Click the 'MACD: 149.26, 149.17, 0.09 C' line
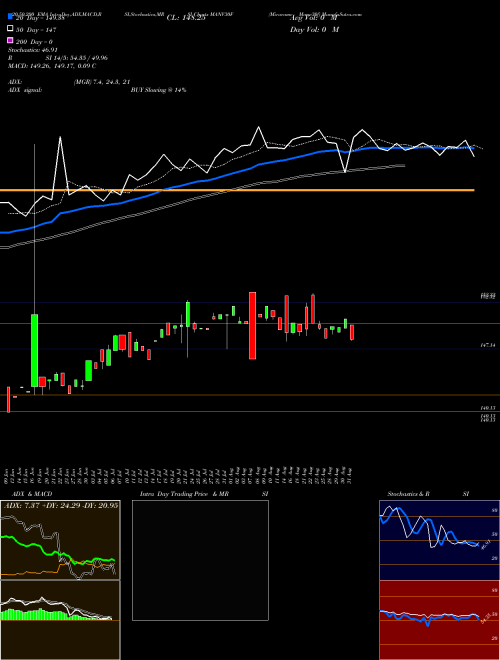The image size is (500, 660). [x=52, y=66]
